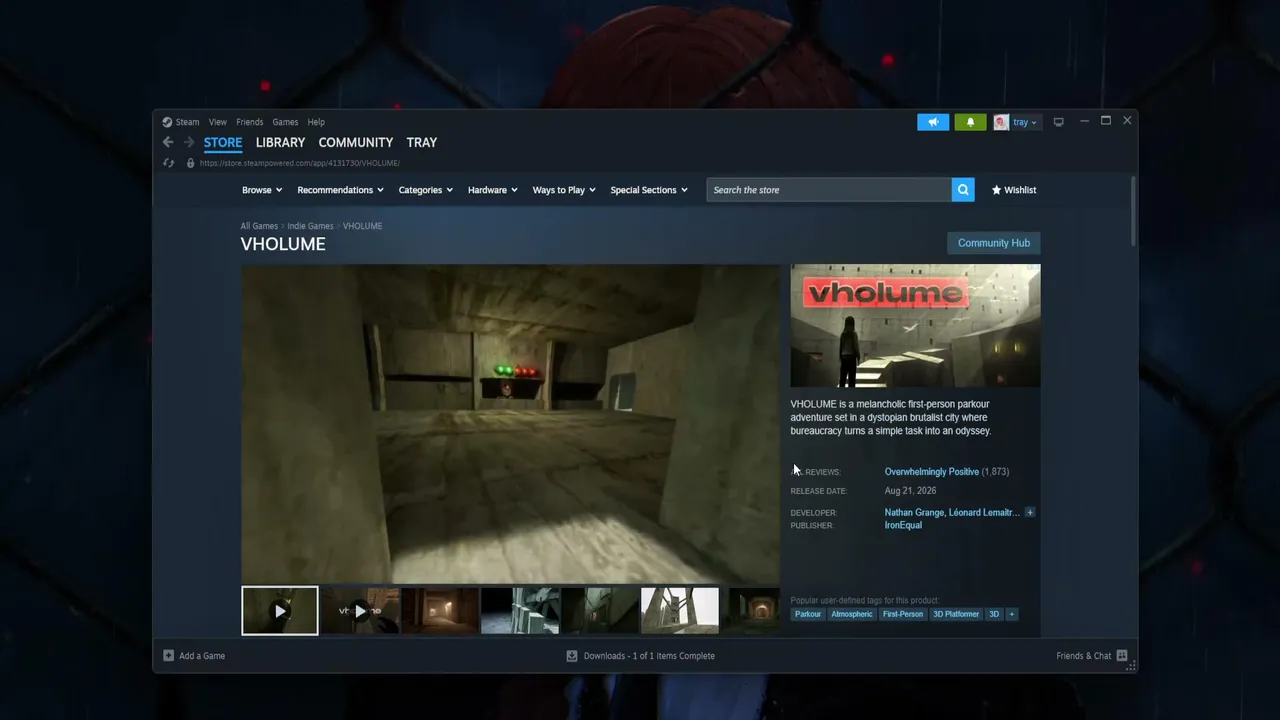The image size is (1280, 720).
Task: Click the Indie Games breadcrumb
Action: point(310,226)
